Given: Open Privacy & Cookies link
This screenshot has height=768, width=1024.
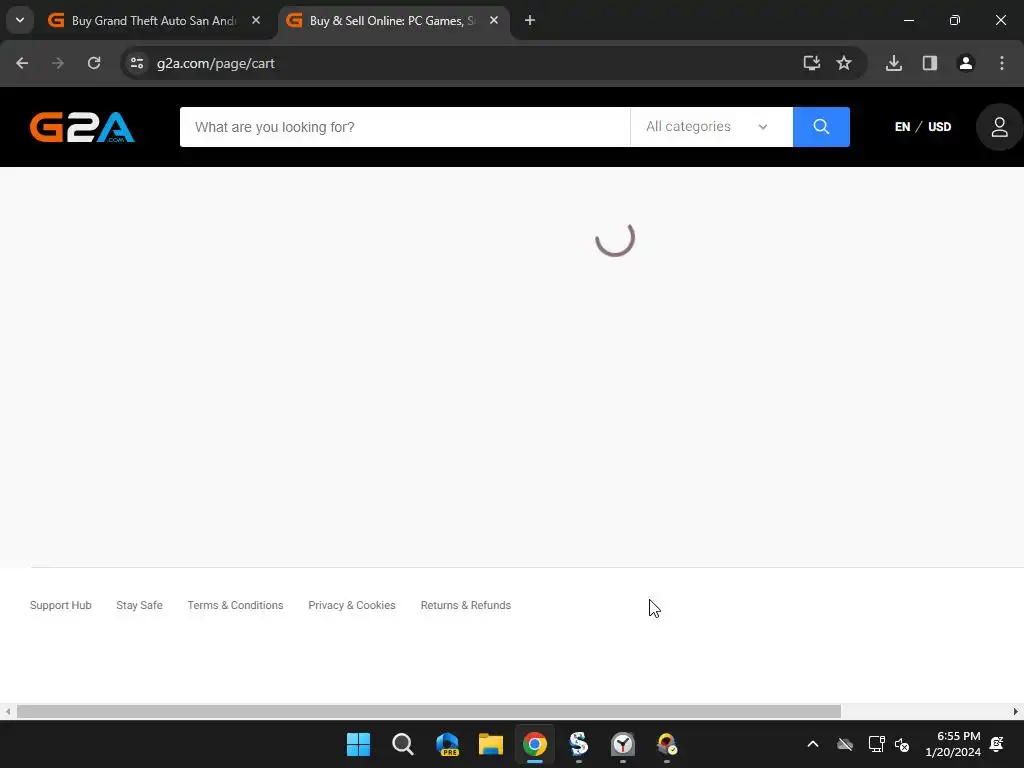Looking at the screenshot, I should click(x=351, y=605).
